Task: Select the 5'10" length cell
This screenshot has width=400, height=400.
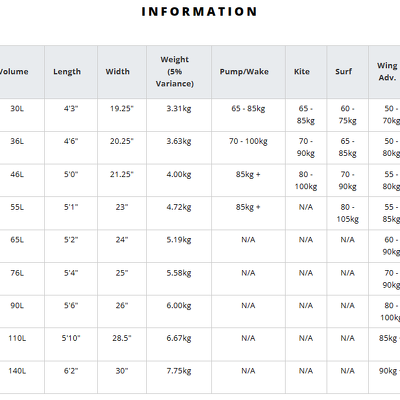Action: click(71, 338)
